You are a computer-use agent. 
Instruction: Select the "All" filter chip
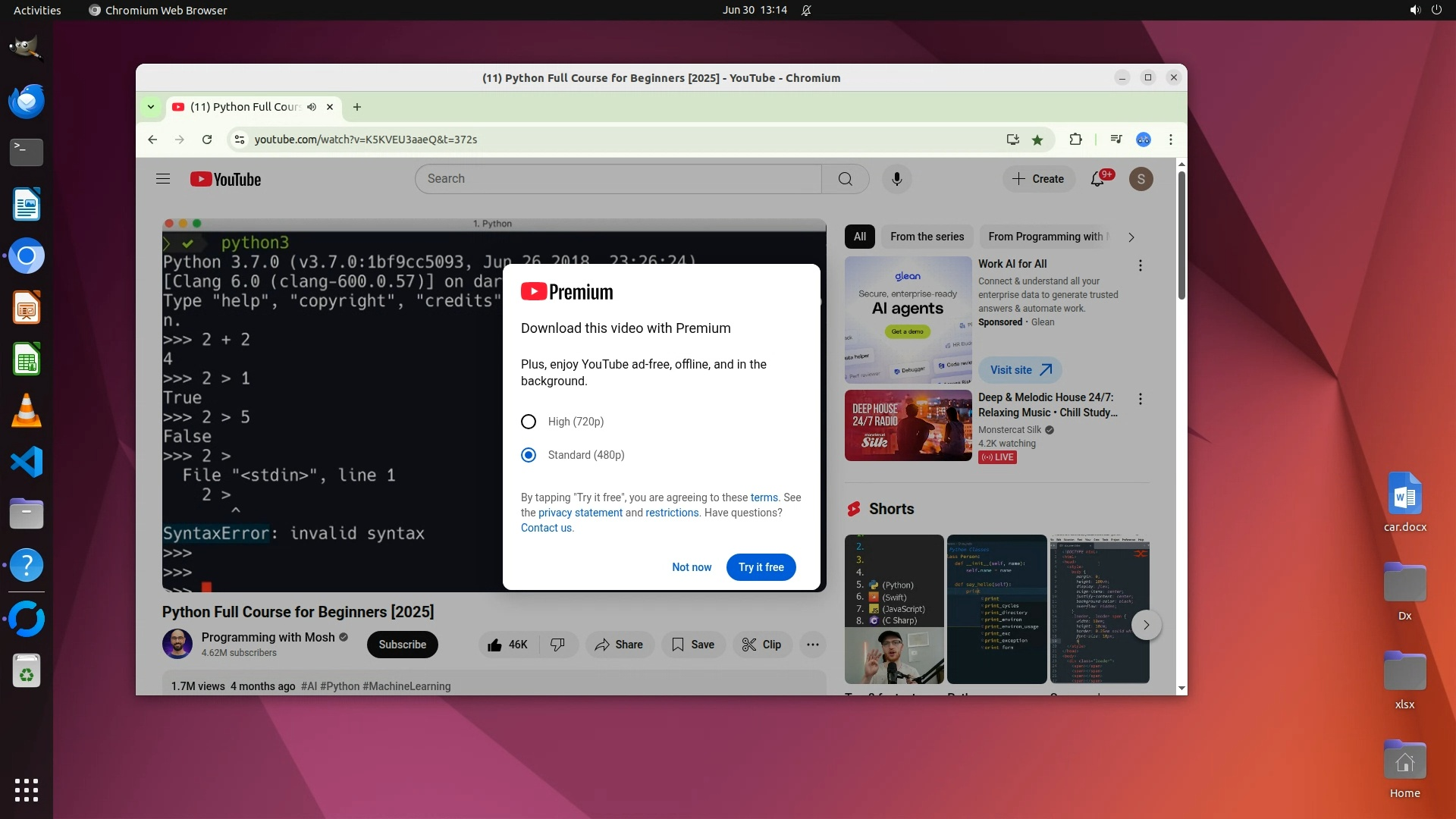[859, 237]
